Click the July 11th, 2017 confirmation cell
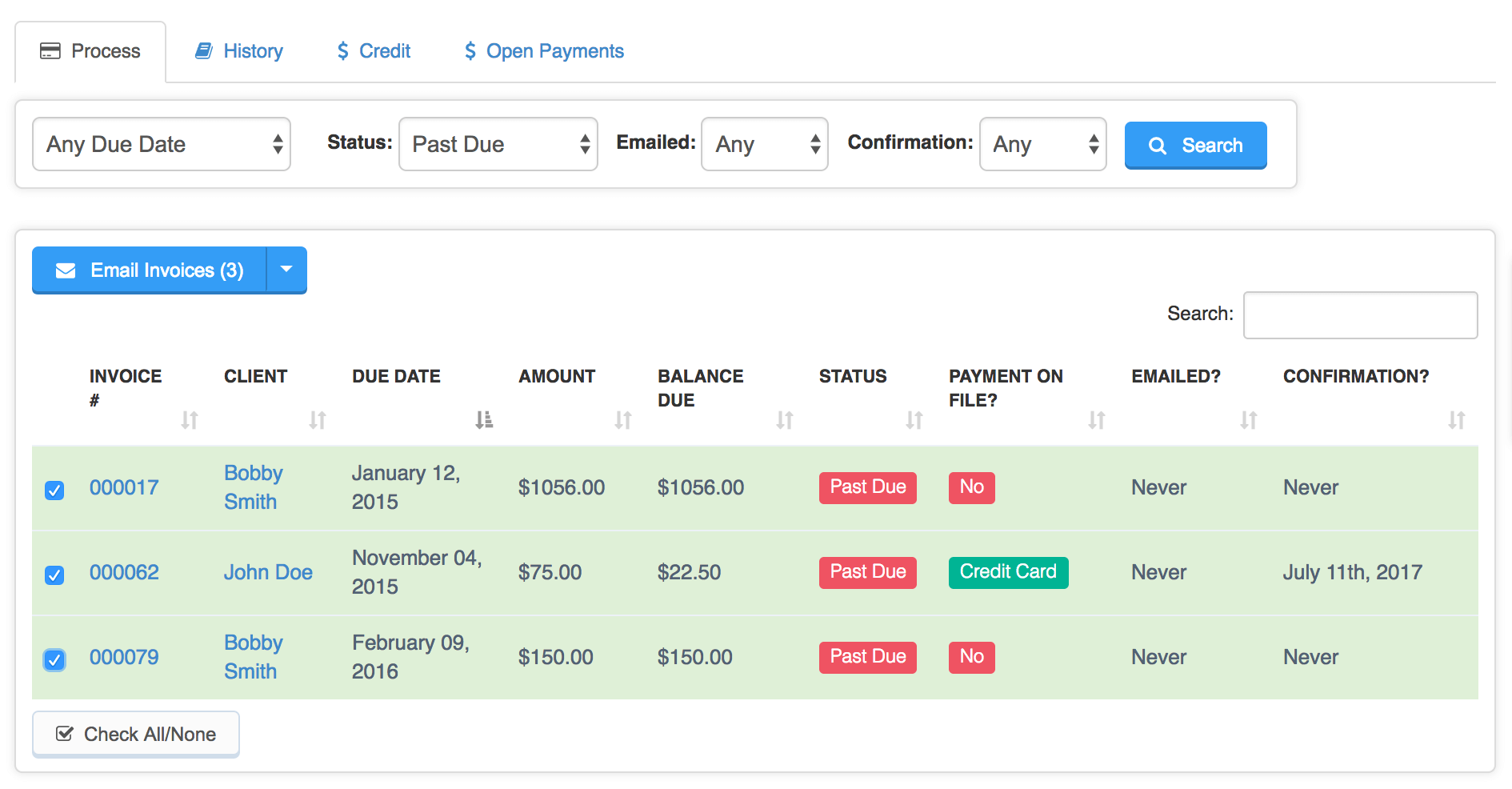 (x=1353, y=572)
